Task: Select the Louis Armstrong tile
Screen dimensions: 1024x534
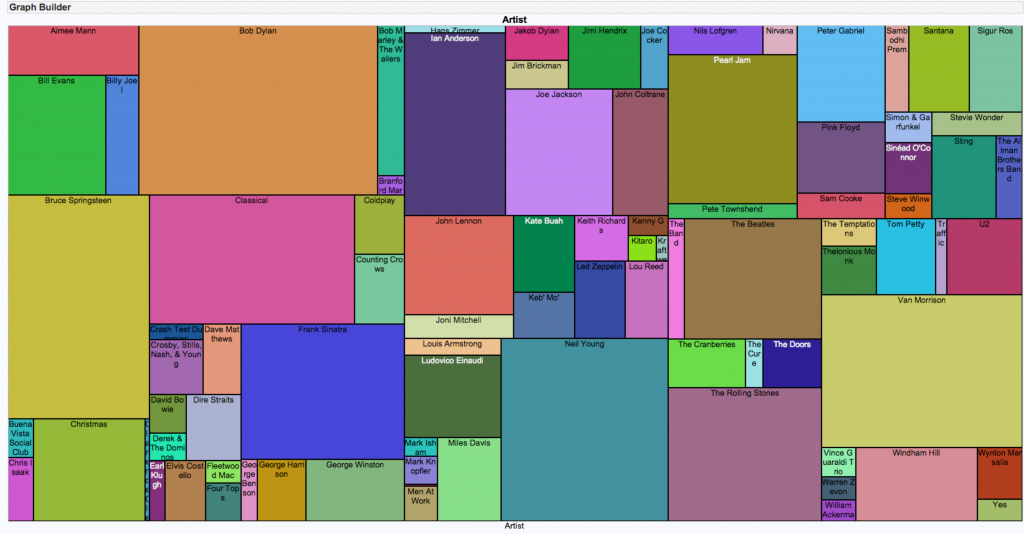Action: pos(453,347)
